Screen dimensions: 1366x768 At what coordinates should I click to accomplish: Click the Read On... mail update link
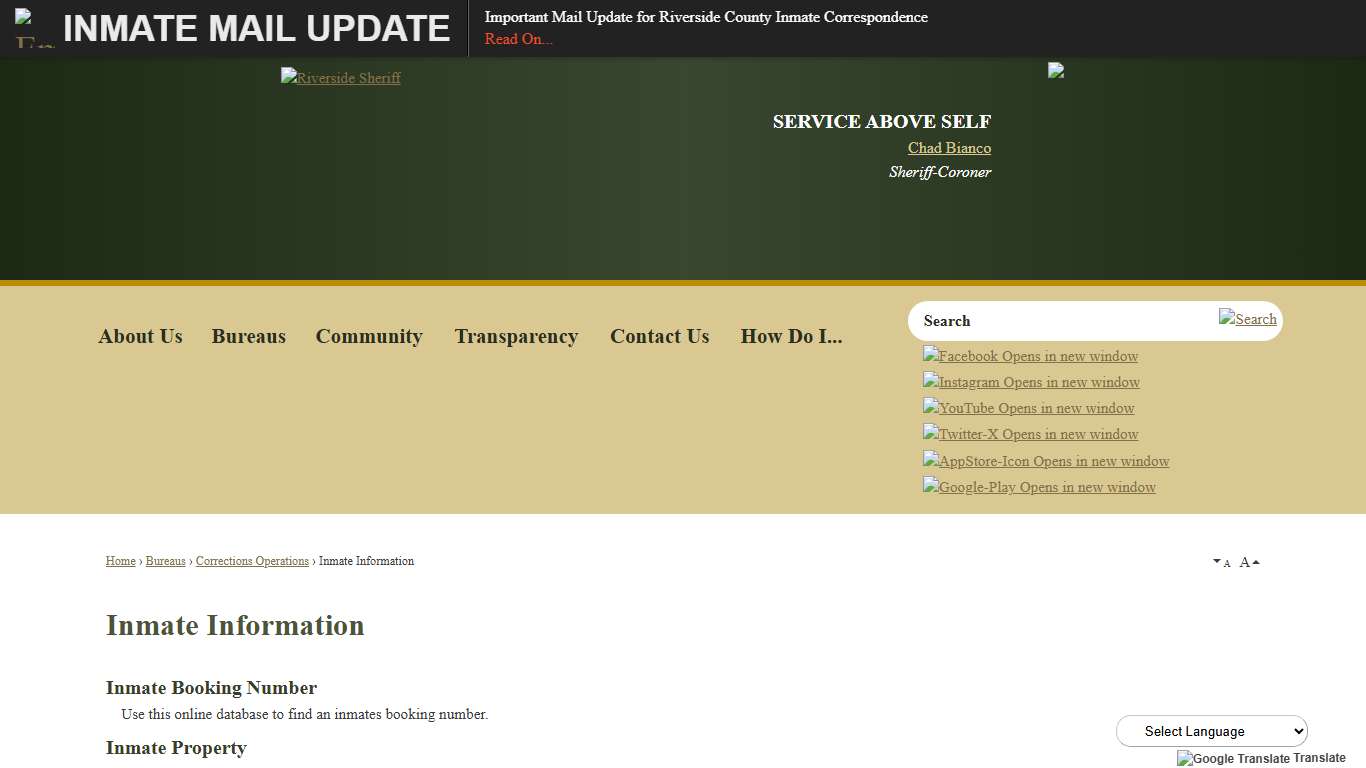(x=518, y=39)
